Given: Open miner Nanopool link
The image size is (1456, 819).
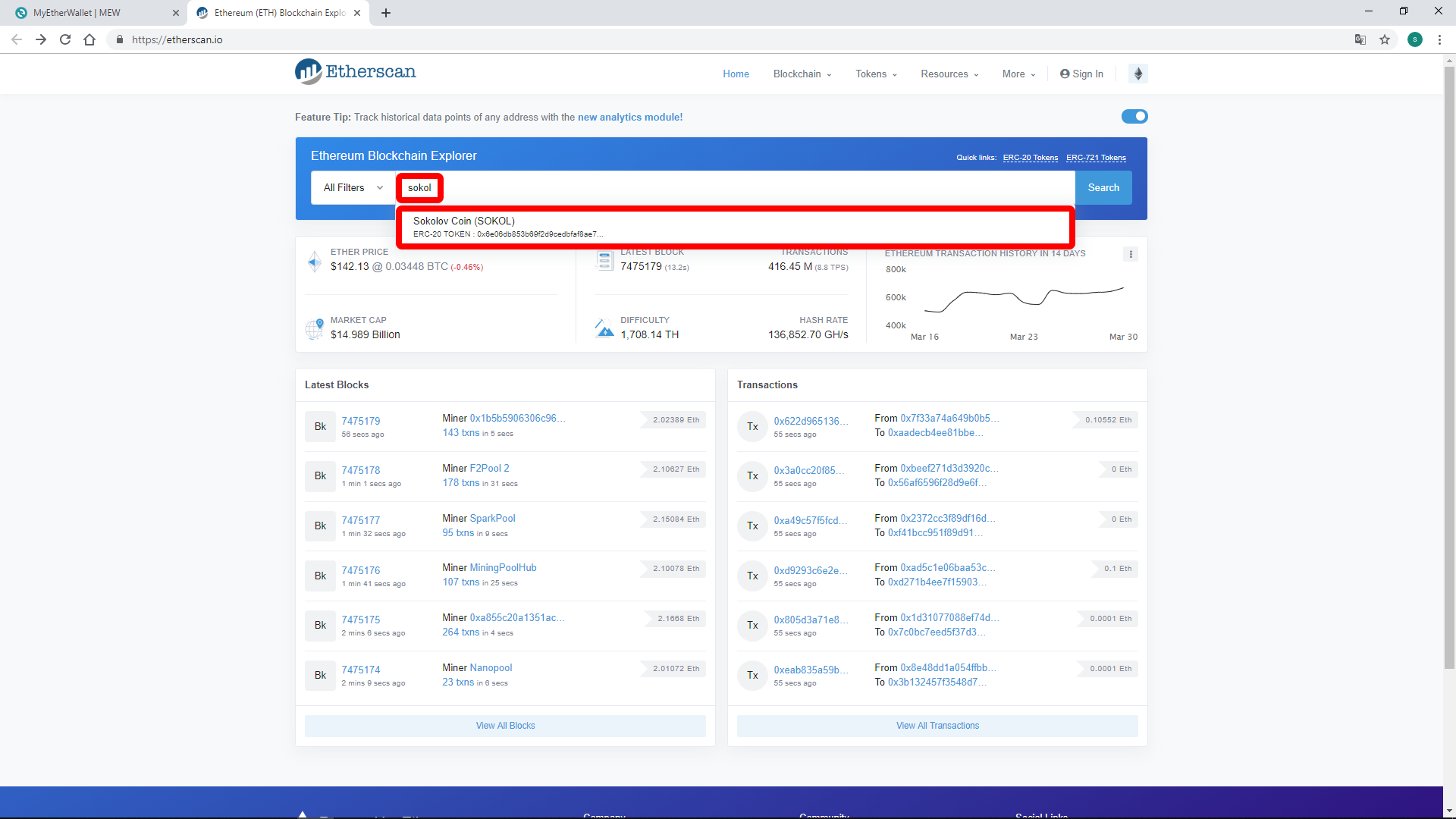Looking at the screenshot, I should coord(491,668).
